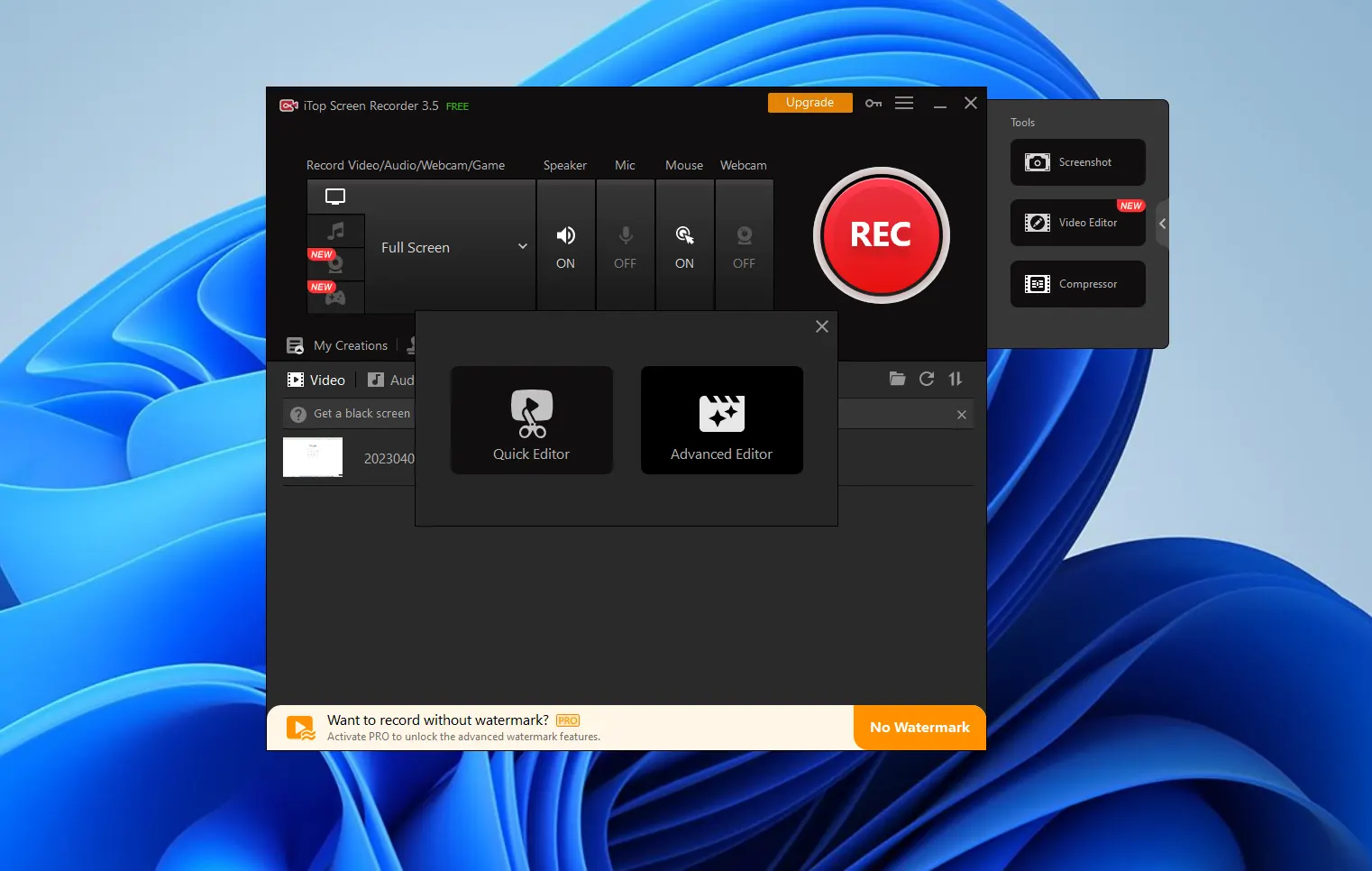
Task: Open the 2023040 recording thumbnail
Action: tap(313, 457)
